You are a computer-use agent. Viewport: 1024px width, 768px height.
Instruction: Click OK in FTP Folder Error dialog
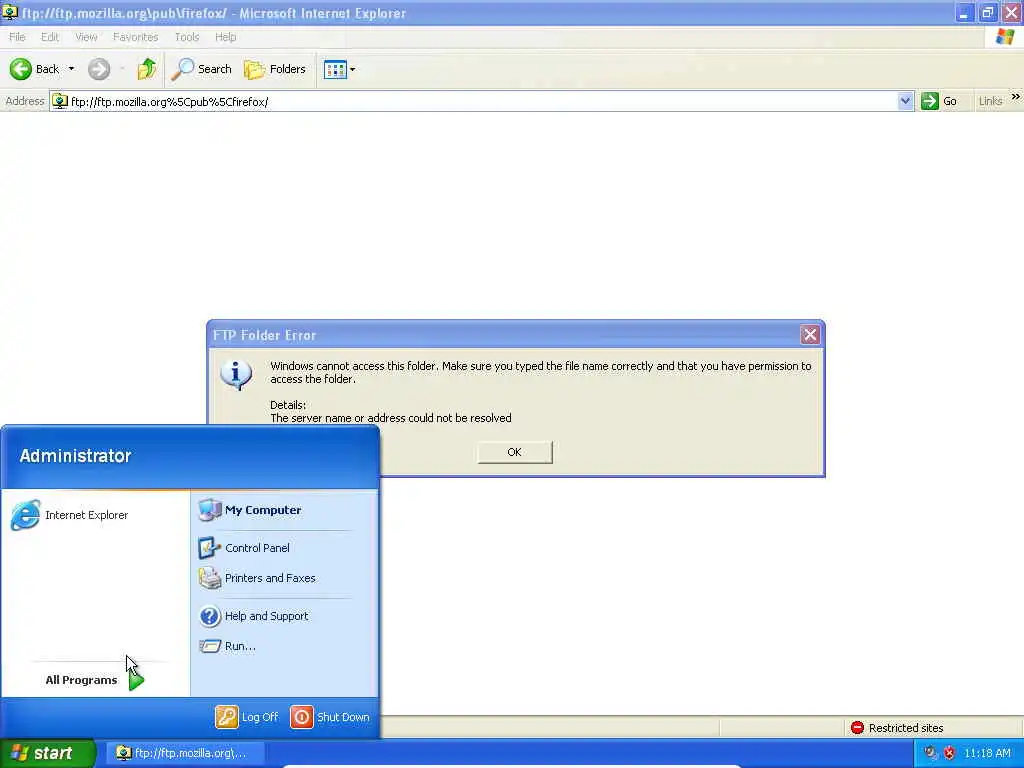(x=515, y=452)
